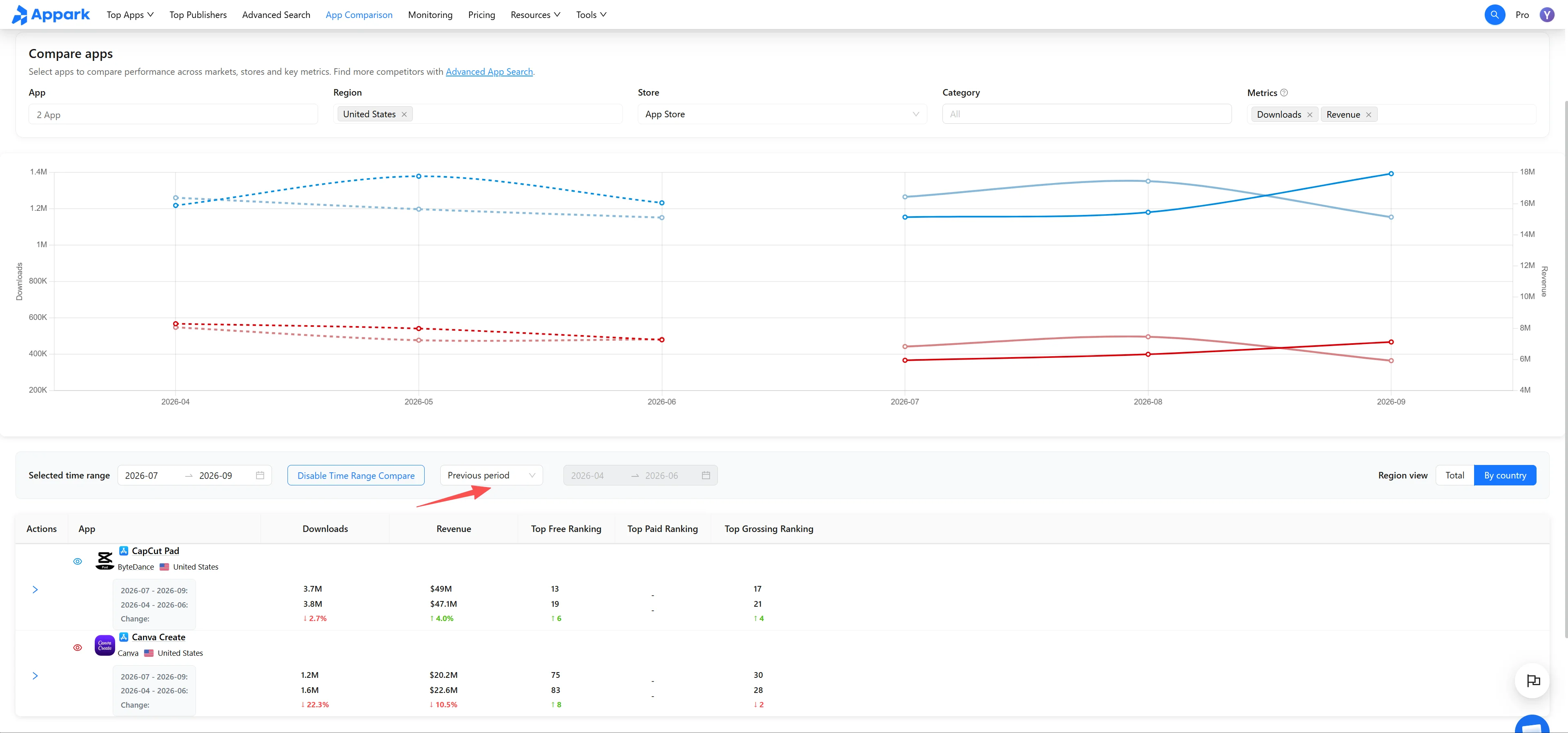The width and height of the screenshot is (1568, 733).
Task: Switch region view to Total
Action: (x=1454, y=475)
